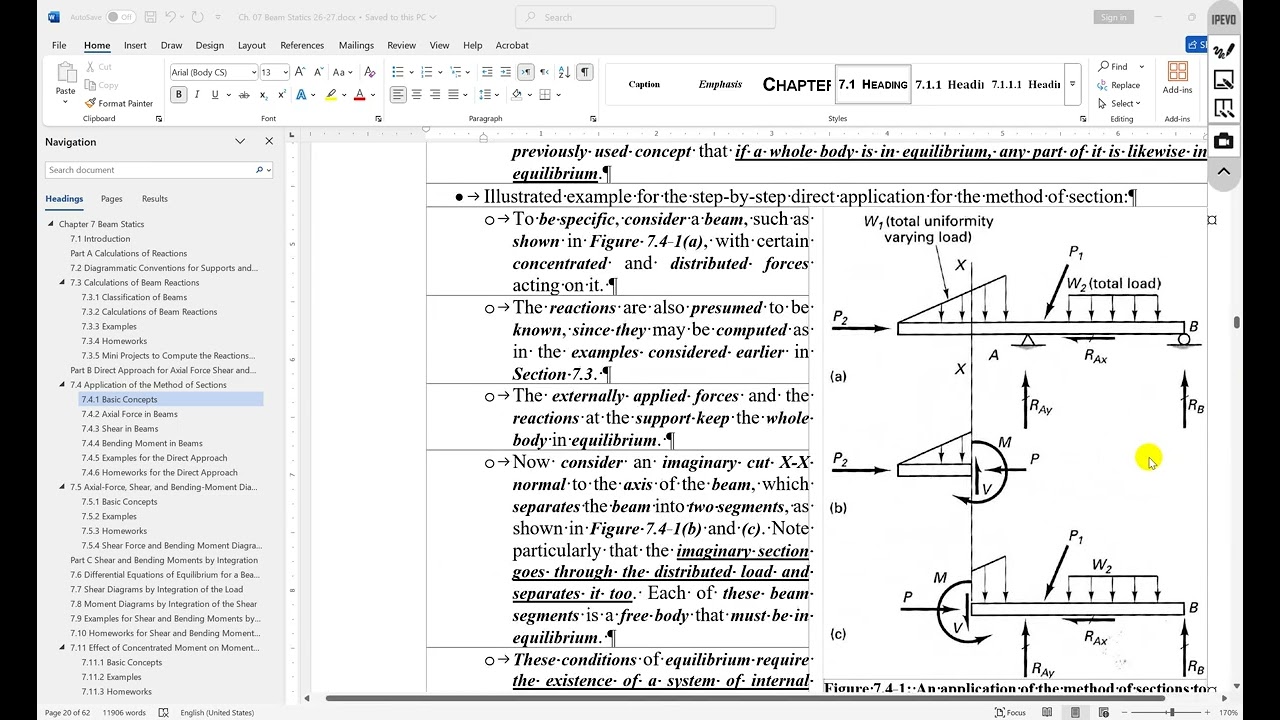Switch to Read Mode view
The height and width of the screenshot is (720, 1280).
[1047, 712]
